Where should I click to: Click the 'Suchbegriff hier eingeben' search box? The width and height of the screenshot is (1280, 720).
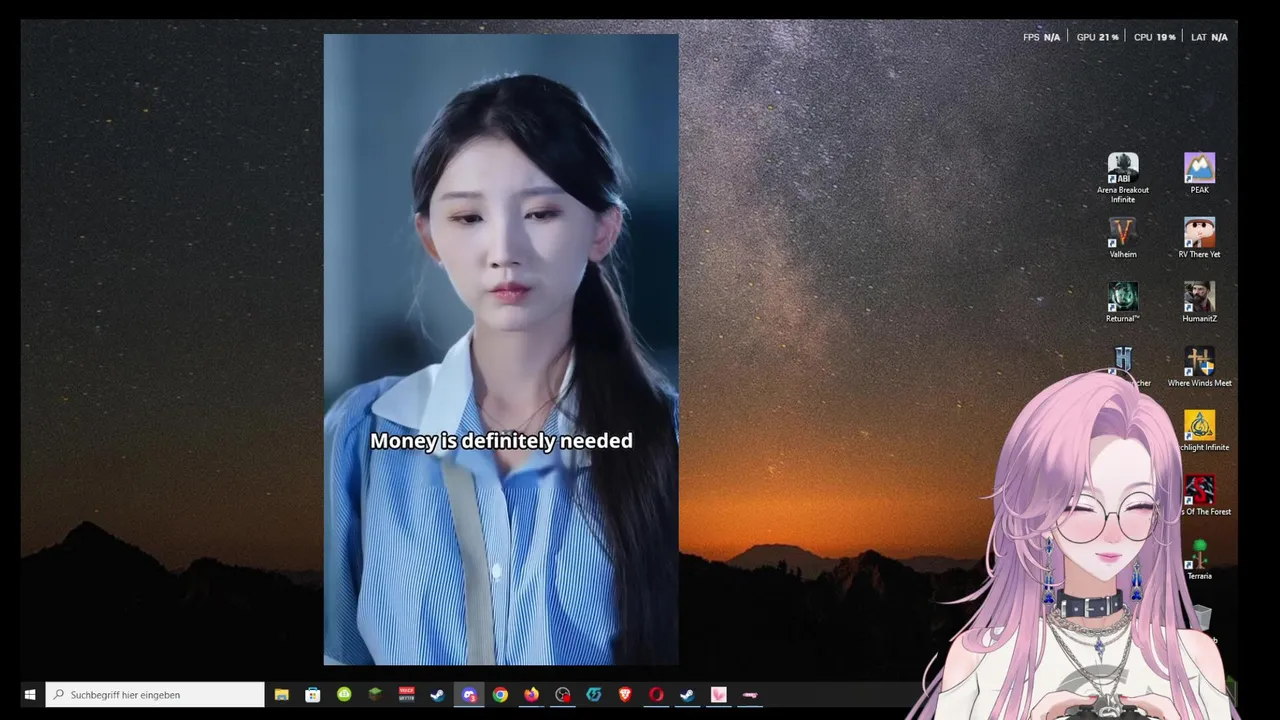coord(155,694)
